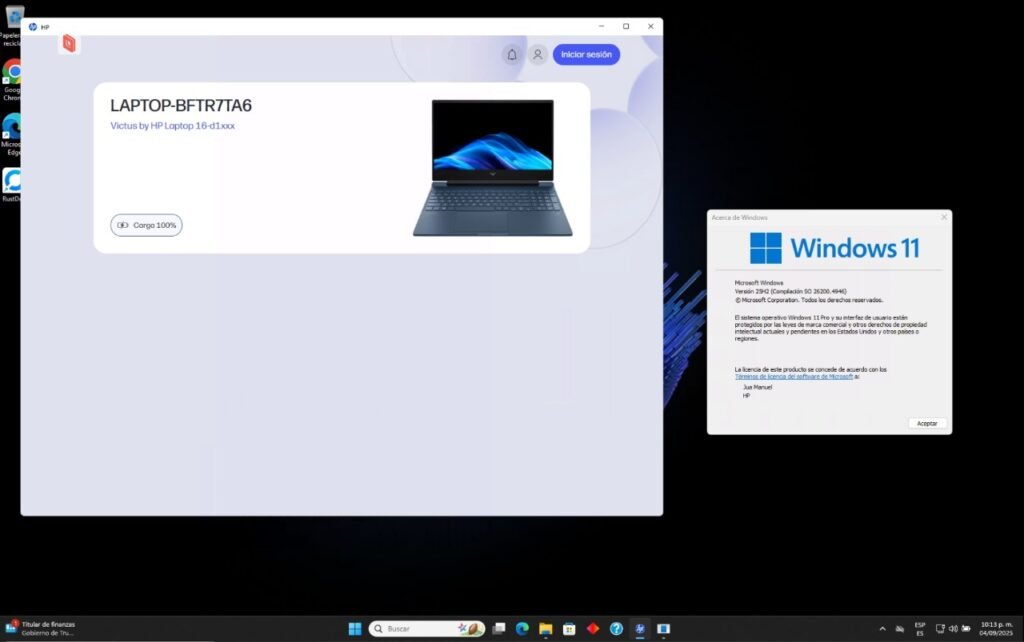Open the Victus by HP Laptop 16-d1xxx link
The width and height of the screenshot is (1024, 642).
[x=172, y=126]
